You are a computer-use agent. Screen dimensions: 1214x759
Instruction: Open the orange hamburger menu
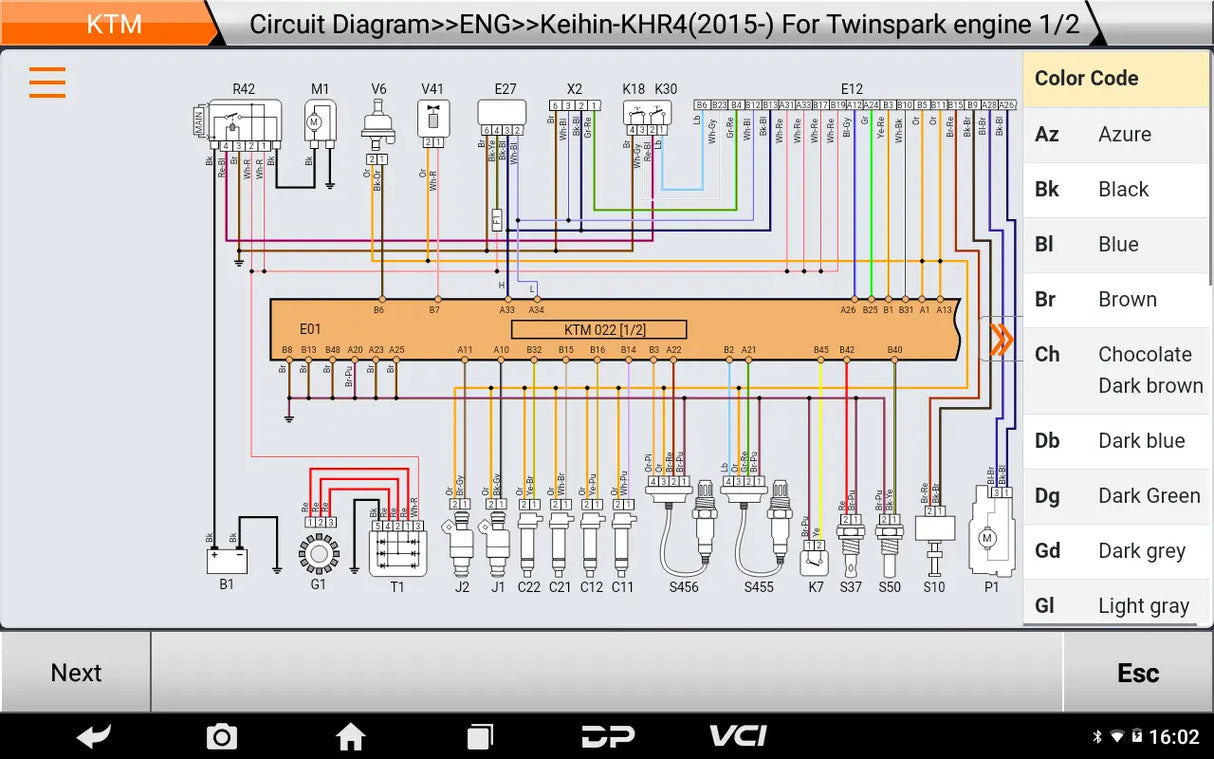pyautogui.click(x=47, y=82)
